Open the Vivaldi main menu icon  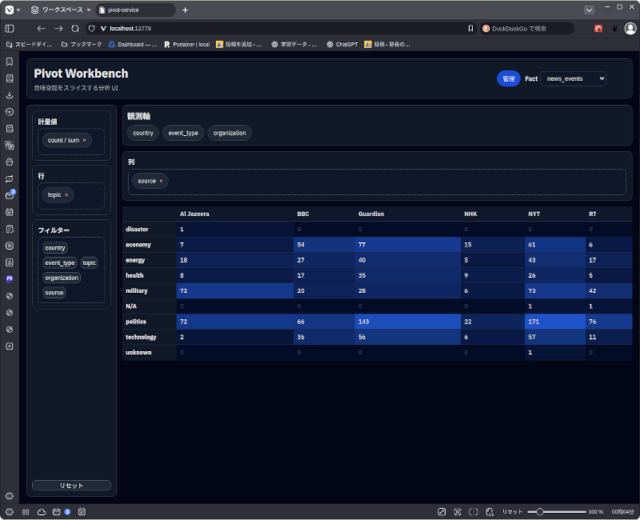[9, 9]
